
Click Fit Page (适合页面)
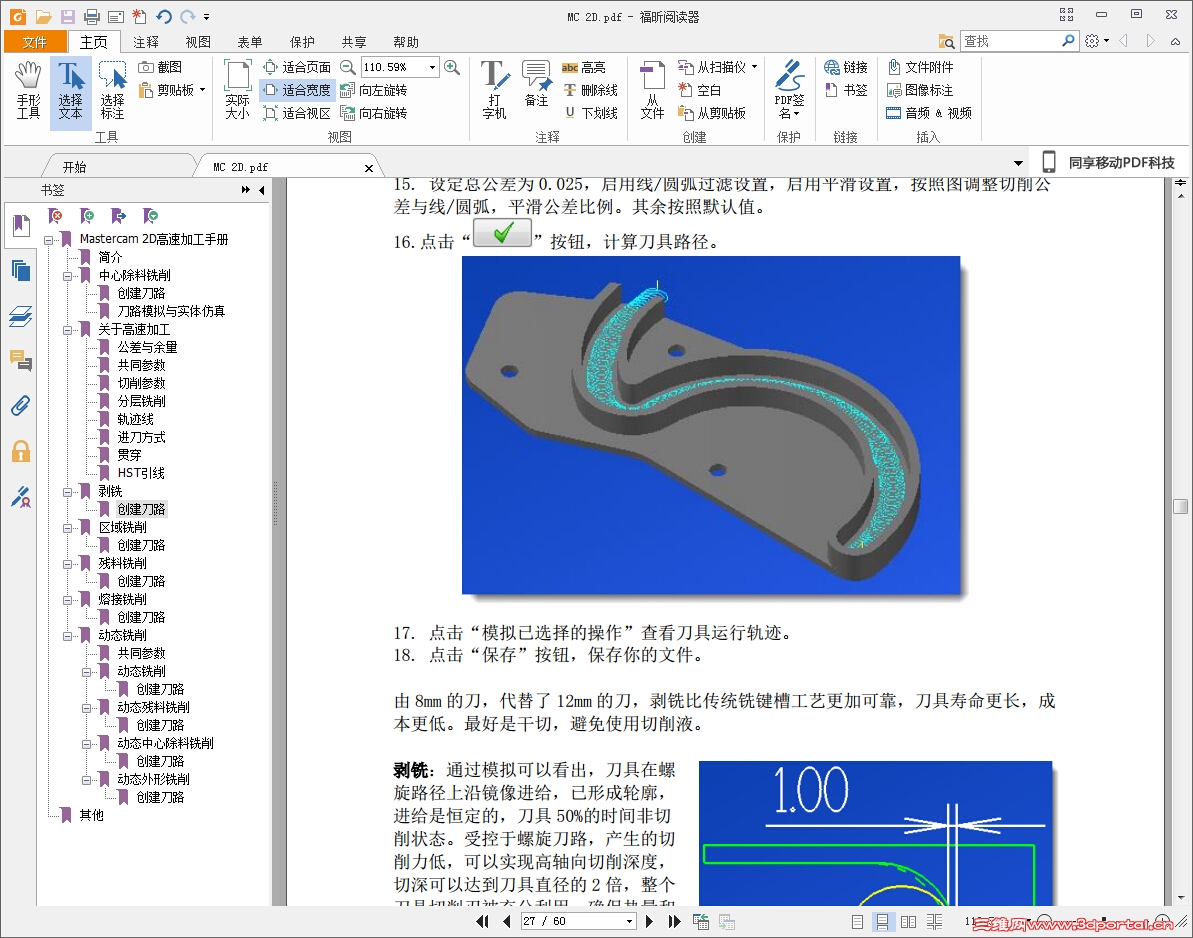point(297,67)
